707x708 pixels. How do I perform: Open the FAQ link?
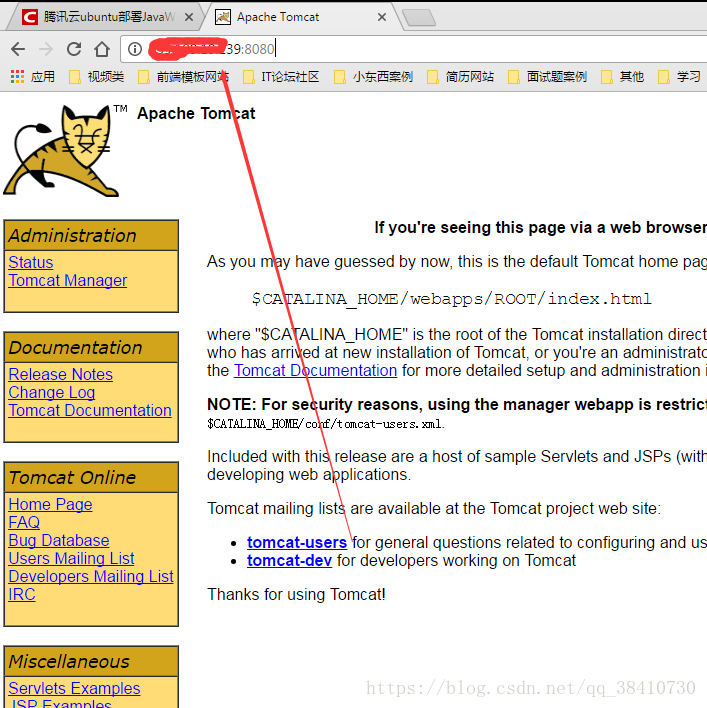pos(24,522)
